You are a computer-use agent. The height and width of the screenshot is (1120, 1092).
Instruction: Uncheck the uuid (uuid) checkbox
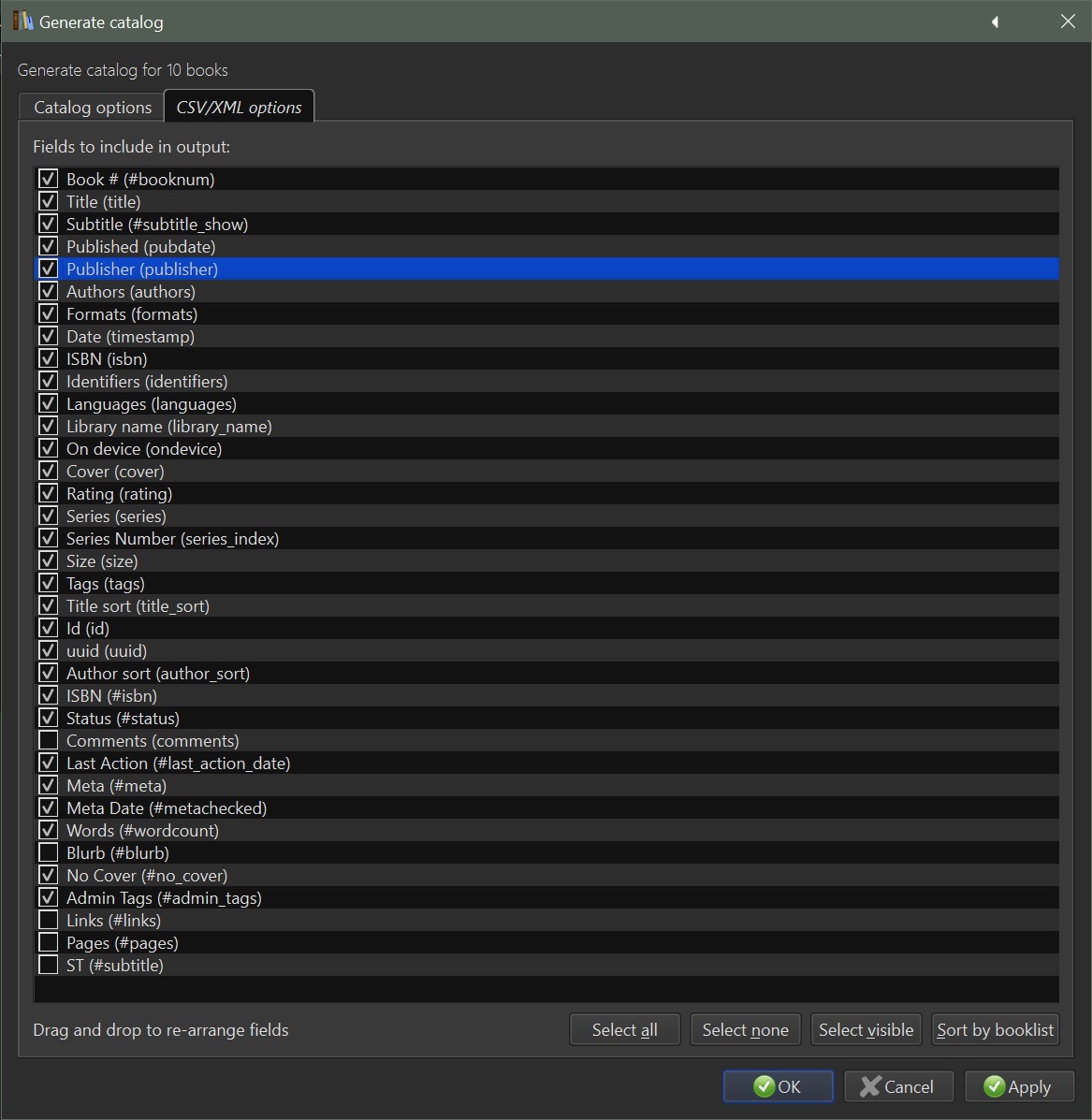(48, 650)
